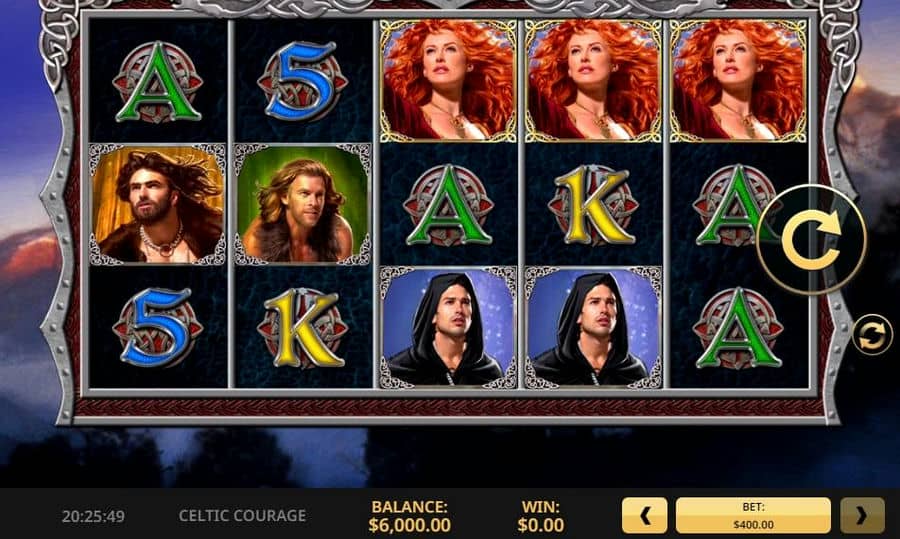Click the clock time display
The width and height of the screenshot is (900, 539).
[93, 516]
